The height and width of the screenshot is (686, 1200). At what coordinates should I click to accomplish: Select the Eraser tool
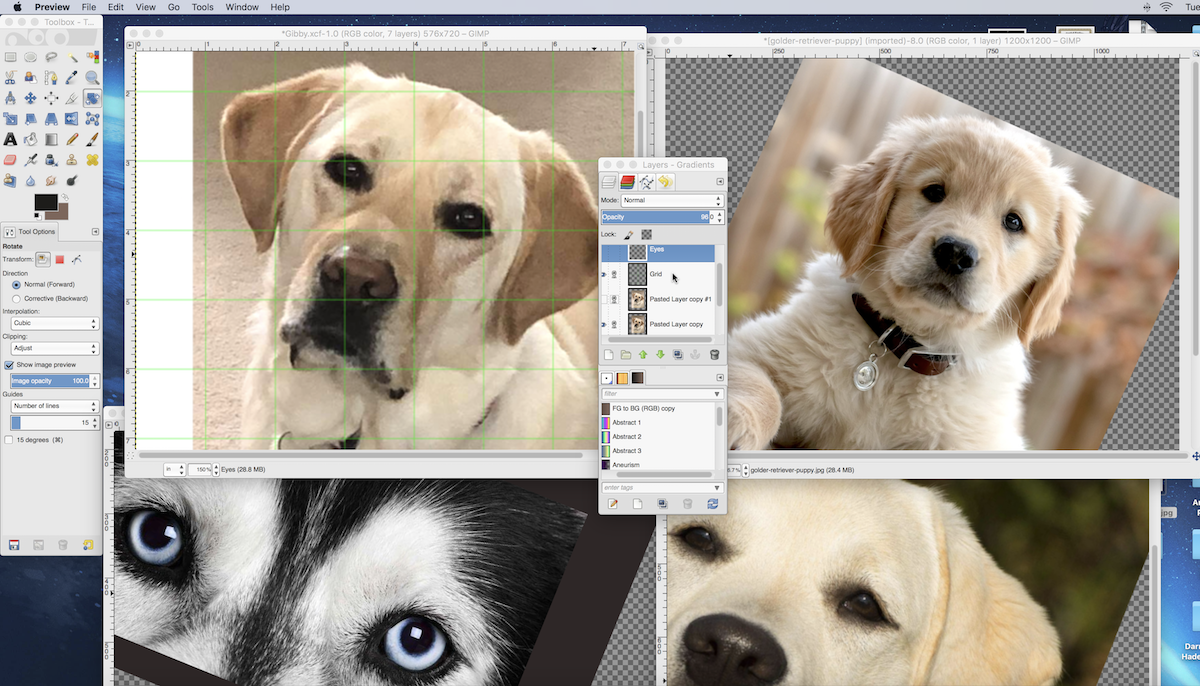tap(10, 160)
